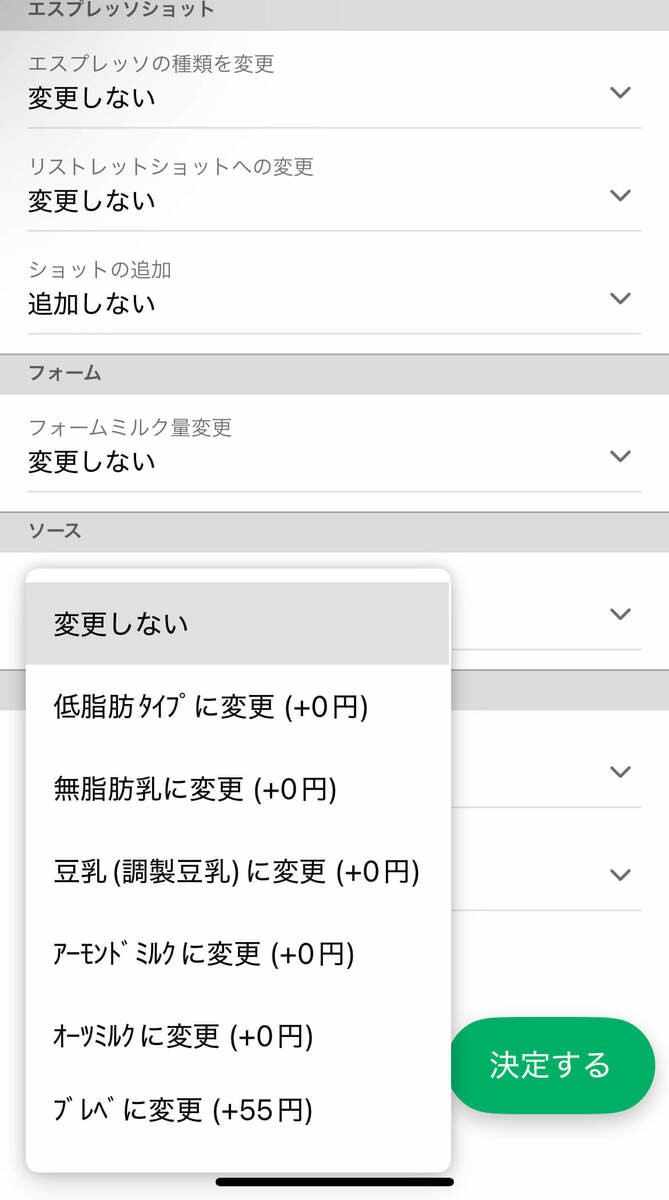Click chevron arrow for ショットの追加
The image size is (669, 1200).
[x=621, y=298]
